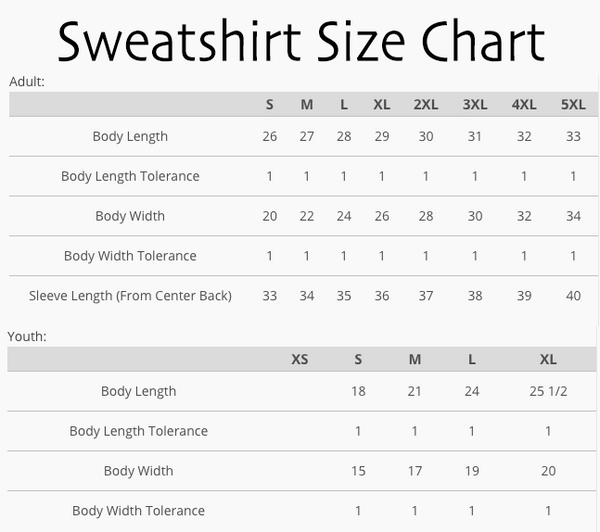Click Youth L body width value 19
Screen dimensions: 600x532
(x=472, y=471)
